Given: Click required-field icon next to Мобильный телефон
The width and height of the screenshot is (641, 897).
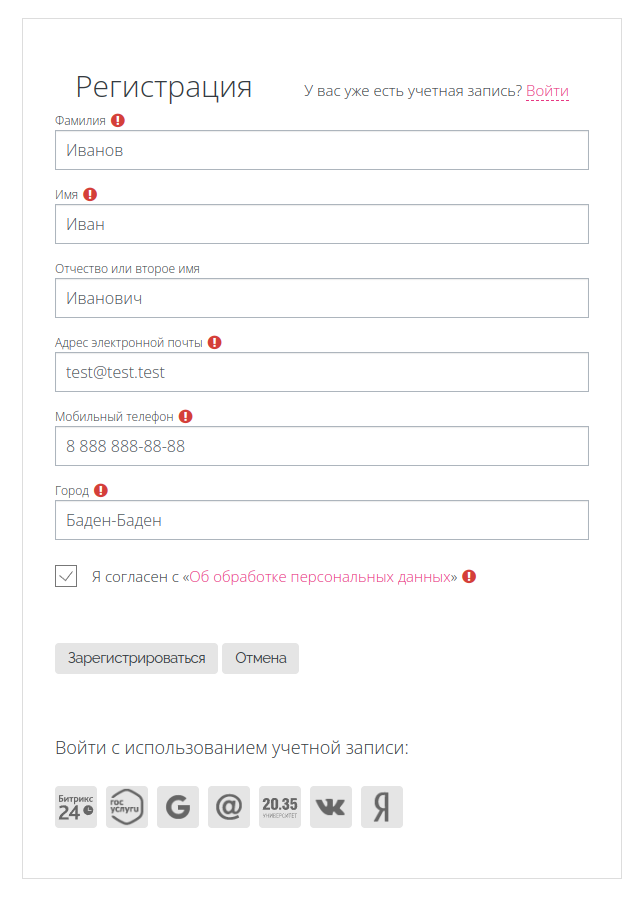Looking at the screenshot, I should point(186,417).
